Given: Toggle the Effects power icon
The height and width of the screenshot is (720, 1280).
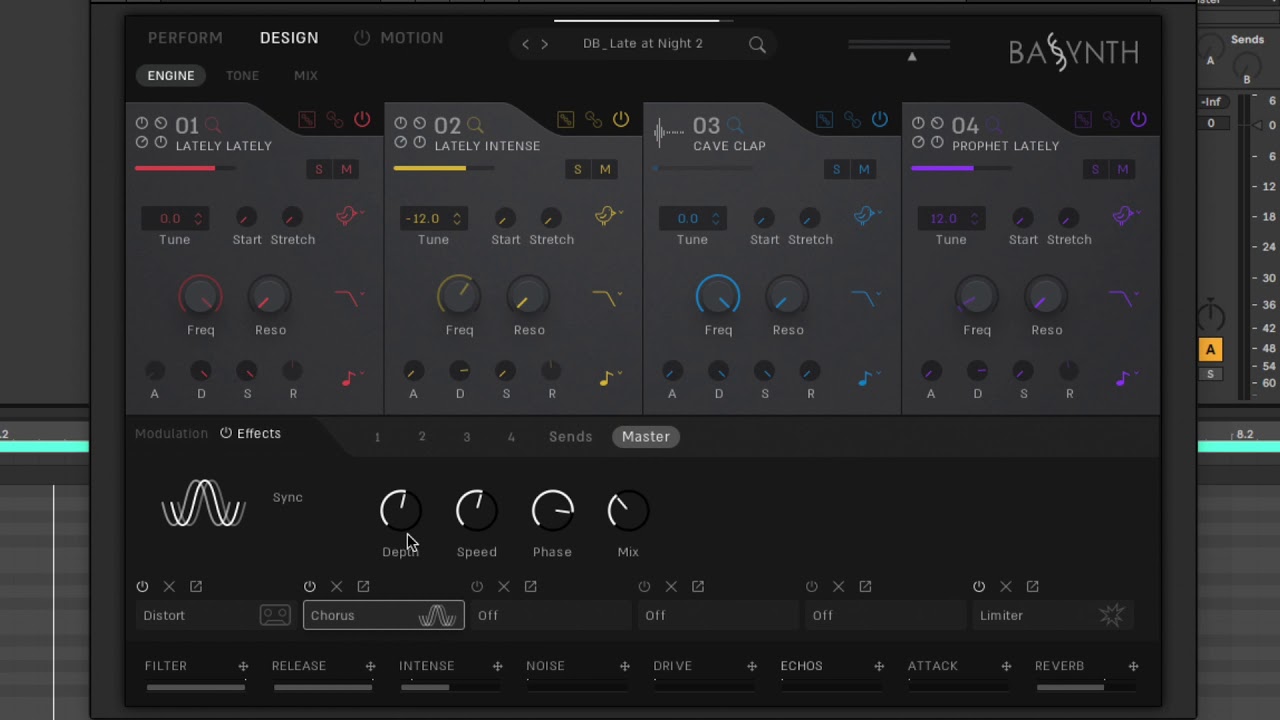Looking at the screenshot, I should (x=226, y=433).
